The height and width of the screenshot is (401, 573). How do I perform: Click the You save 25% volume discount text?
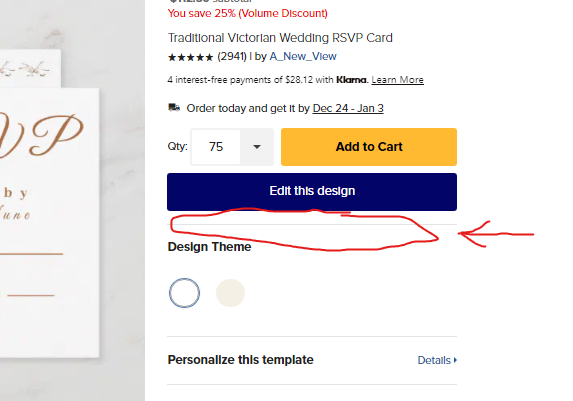(x=248, y=13)
